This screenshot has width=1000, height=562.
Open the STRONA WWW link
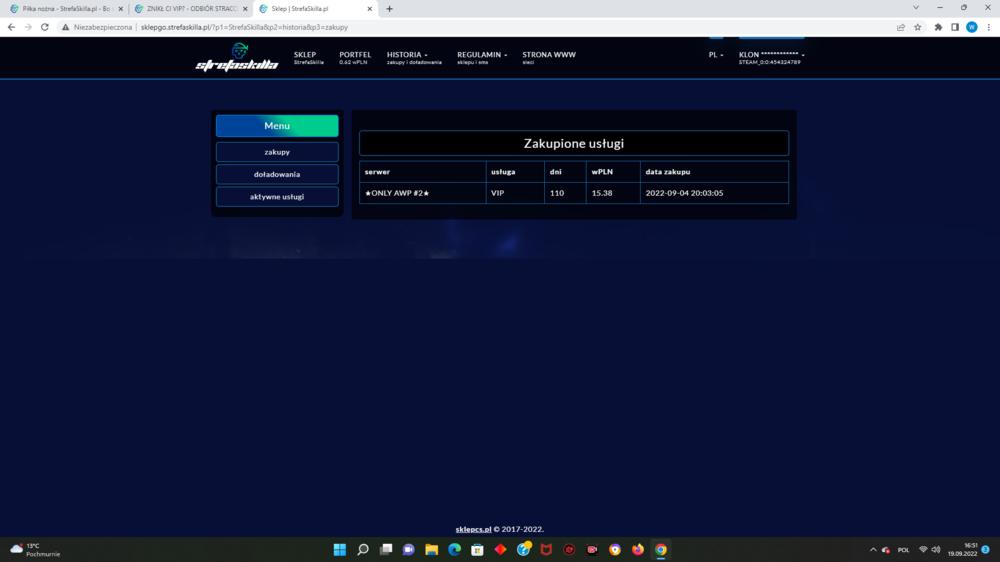548,57
